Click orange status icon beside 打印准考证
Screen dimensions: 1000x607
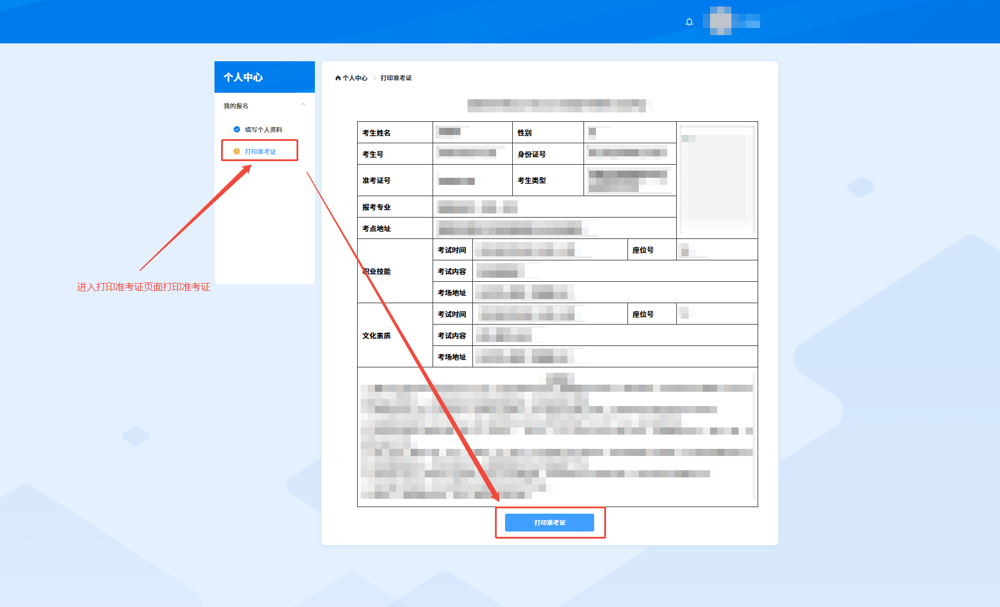click(x=237, y=152)
